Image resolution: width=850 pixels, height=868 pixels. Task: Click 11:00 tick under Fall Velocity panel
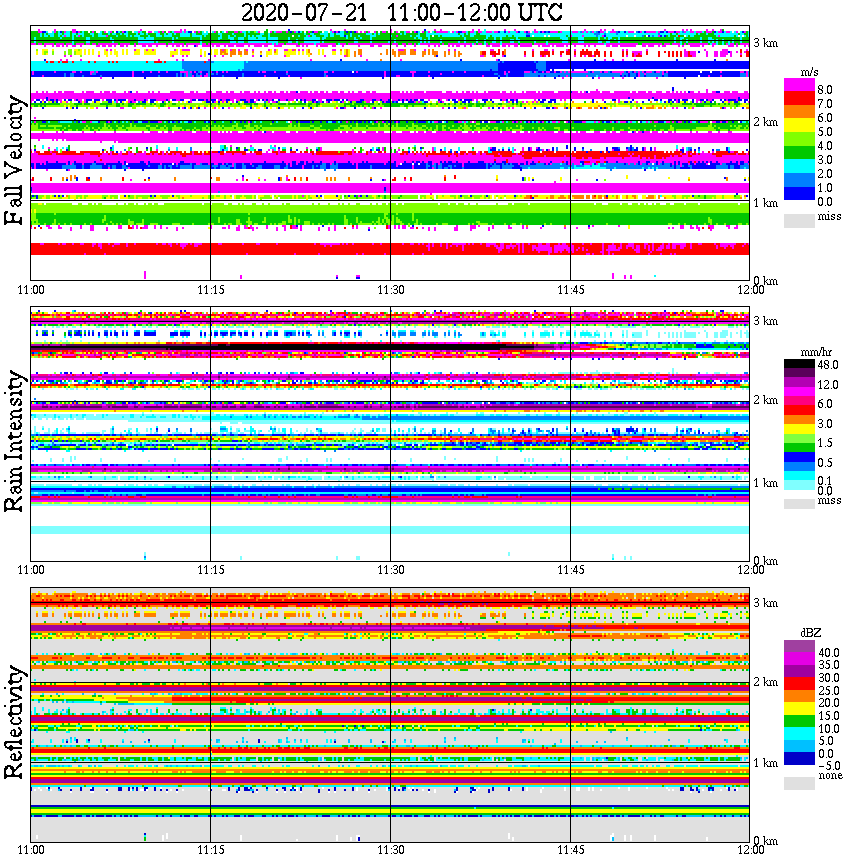coord(31,290)
